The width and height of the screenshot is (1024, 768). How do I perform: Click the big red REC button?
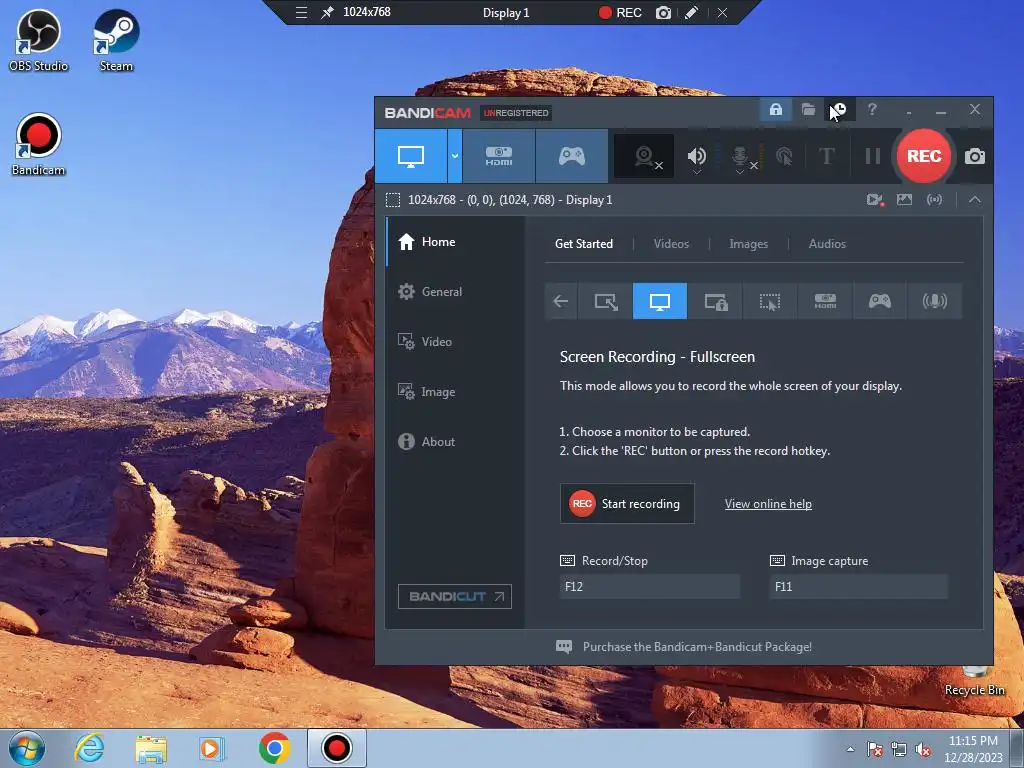click(923, 156)
